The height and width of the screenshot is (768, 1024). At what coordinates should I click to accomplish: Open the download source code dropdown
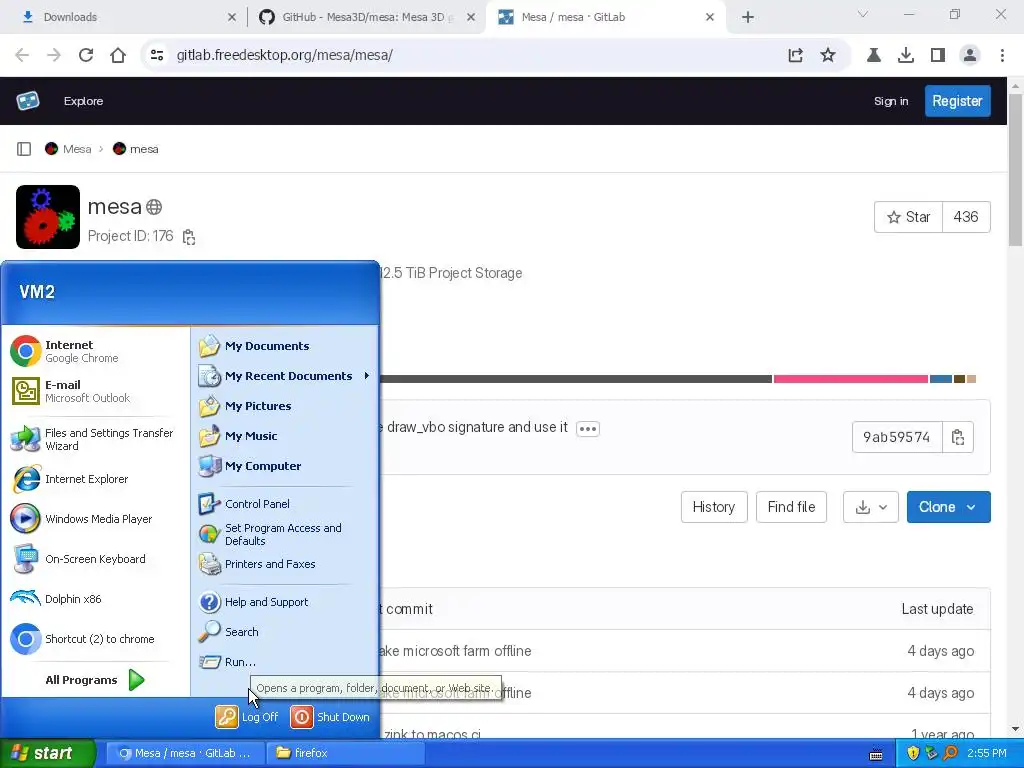point(871,507)
